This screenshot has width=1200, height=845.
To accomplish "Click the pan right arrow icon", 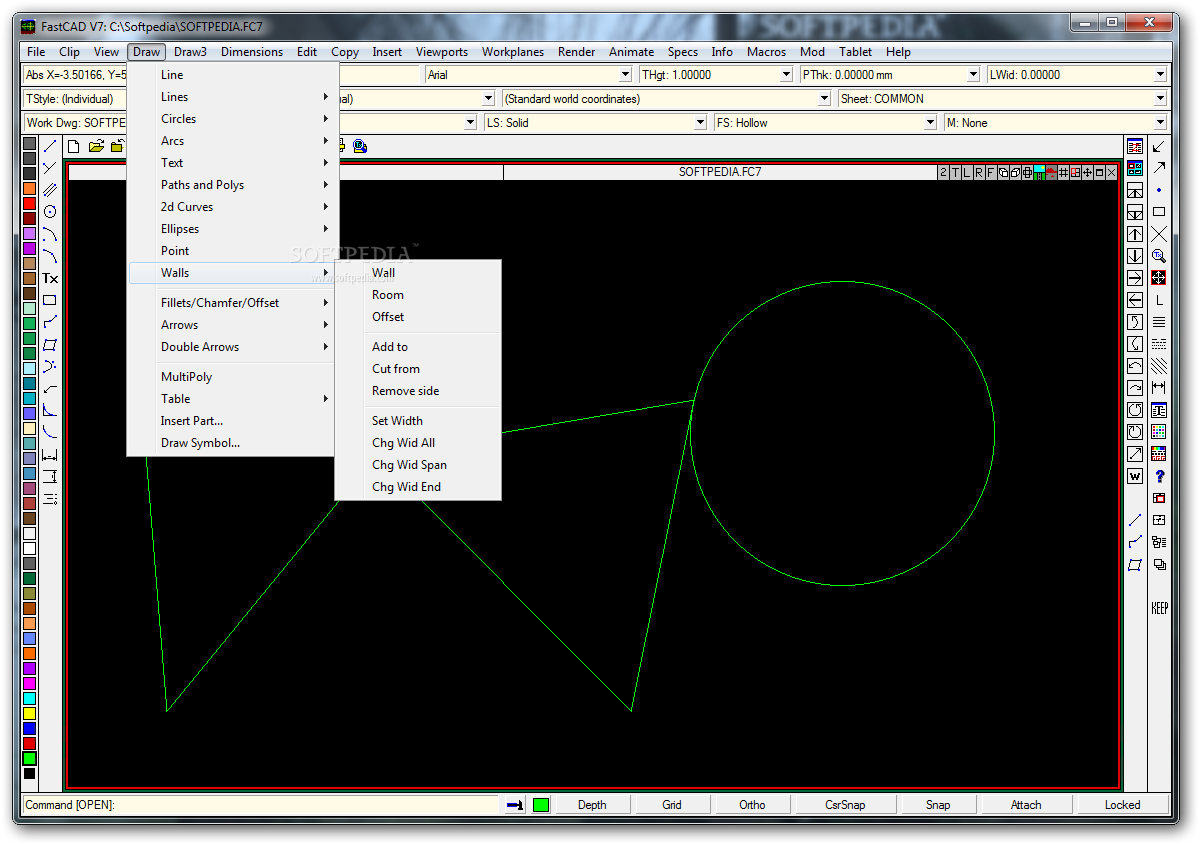I will pyautogui.click(x=1135, y=278).
